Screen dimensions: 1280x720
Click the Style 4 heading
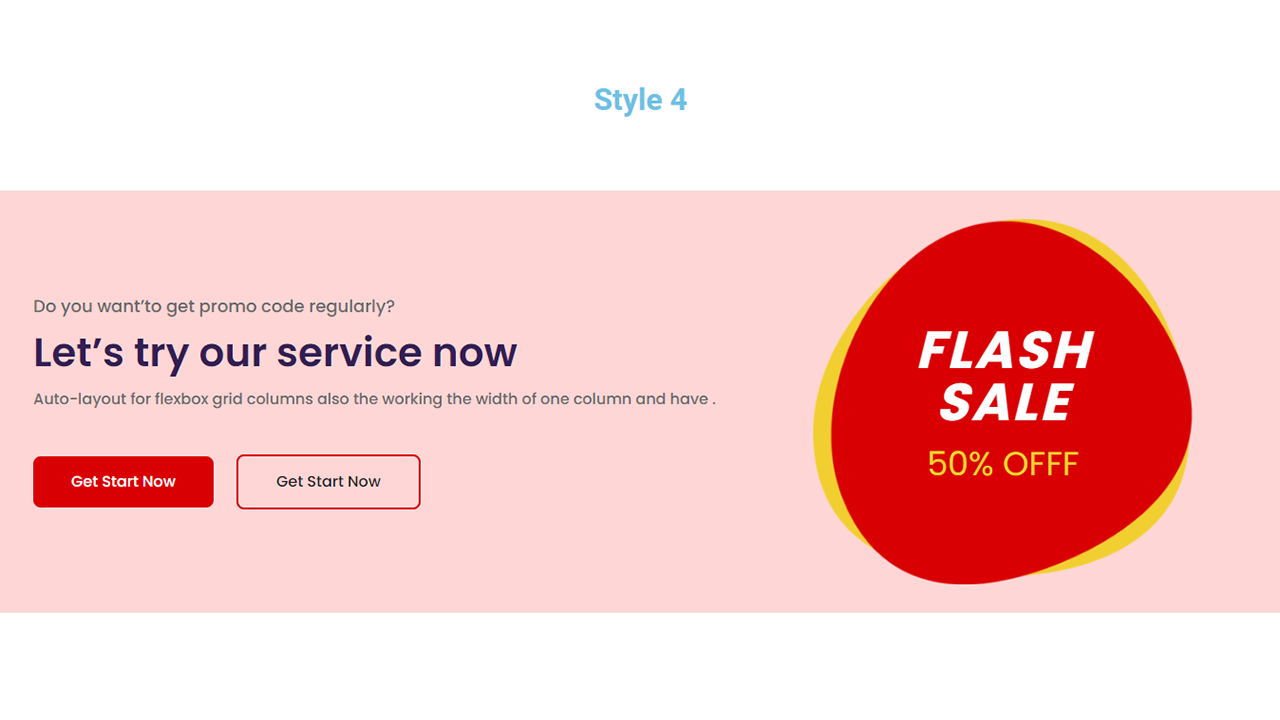point(640,100)
